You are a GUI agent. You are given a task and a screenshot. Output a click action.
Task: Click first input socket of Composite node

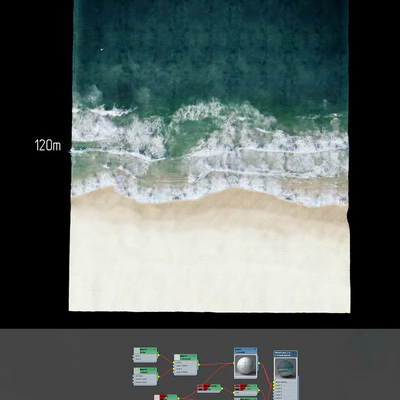pos(173,362)
